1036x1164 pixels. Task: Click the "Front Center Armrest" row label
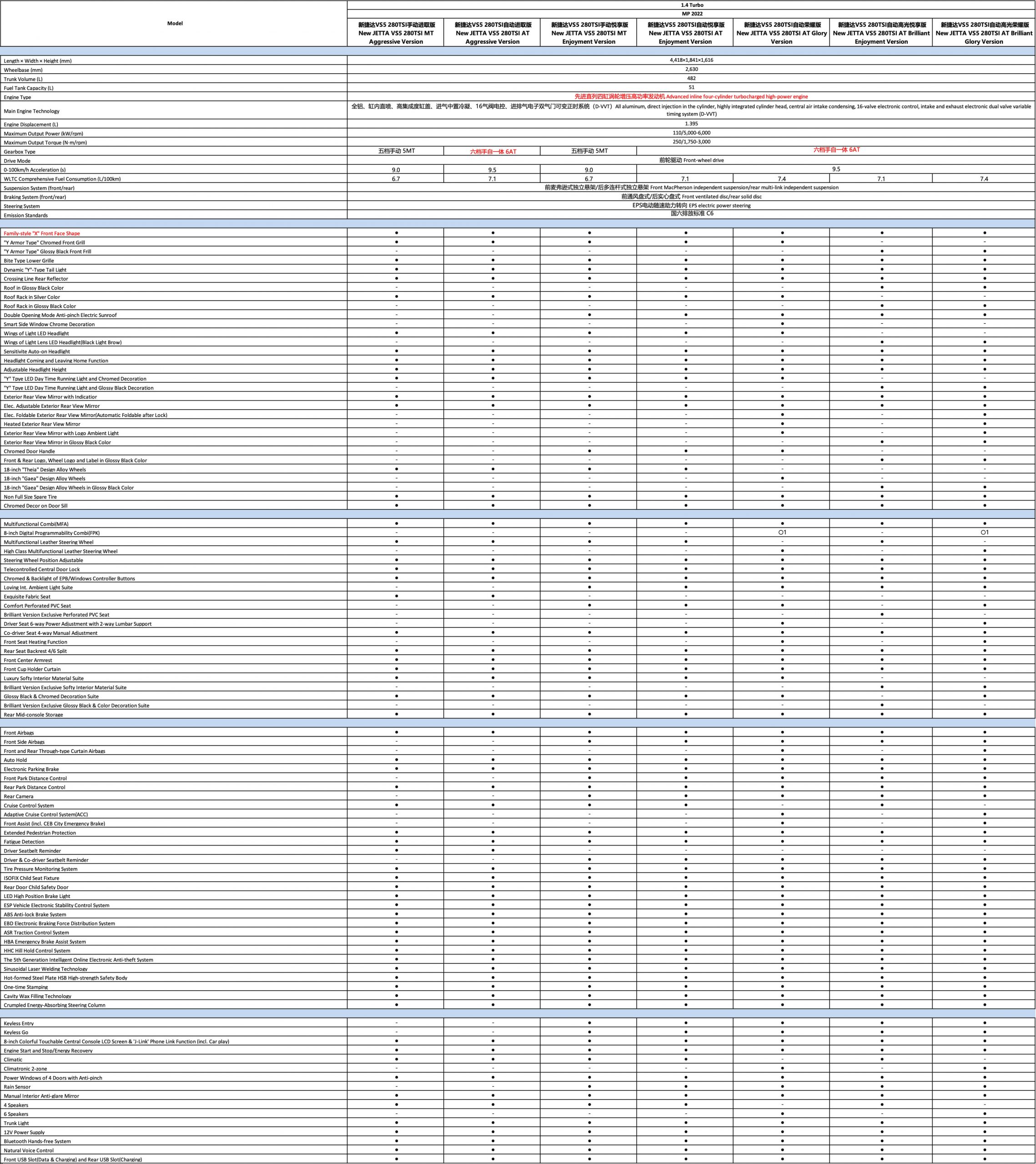coord(28,661)
